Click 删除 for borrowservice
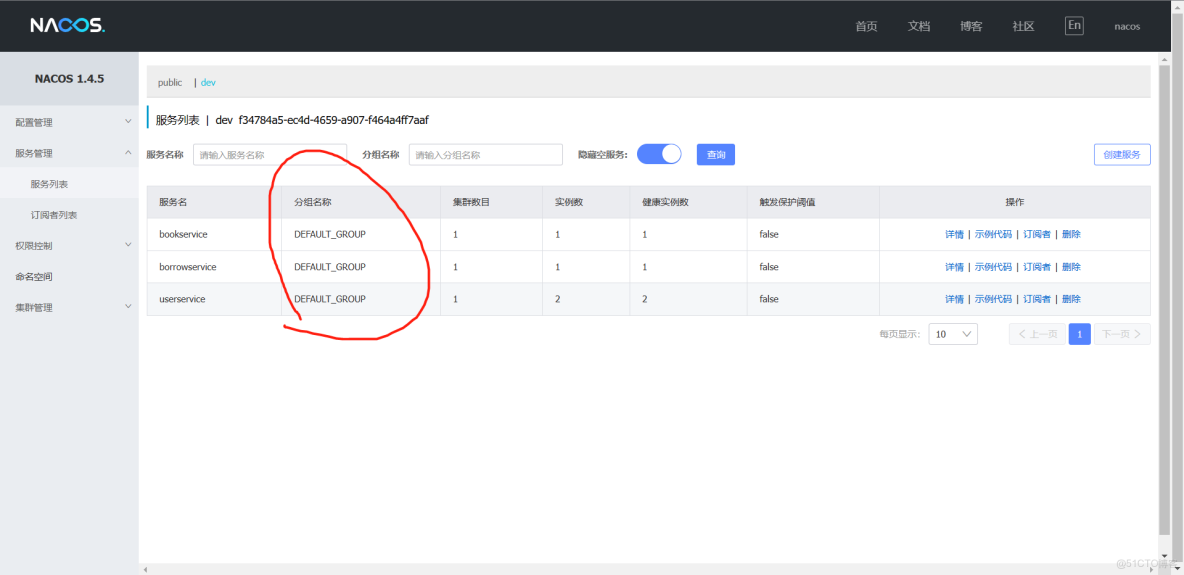The height and width of the screenshot is (575, 1184). 1071,267
